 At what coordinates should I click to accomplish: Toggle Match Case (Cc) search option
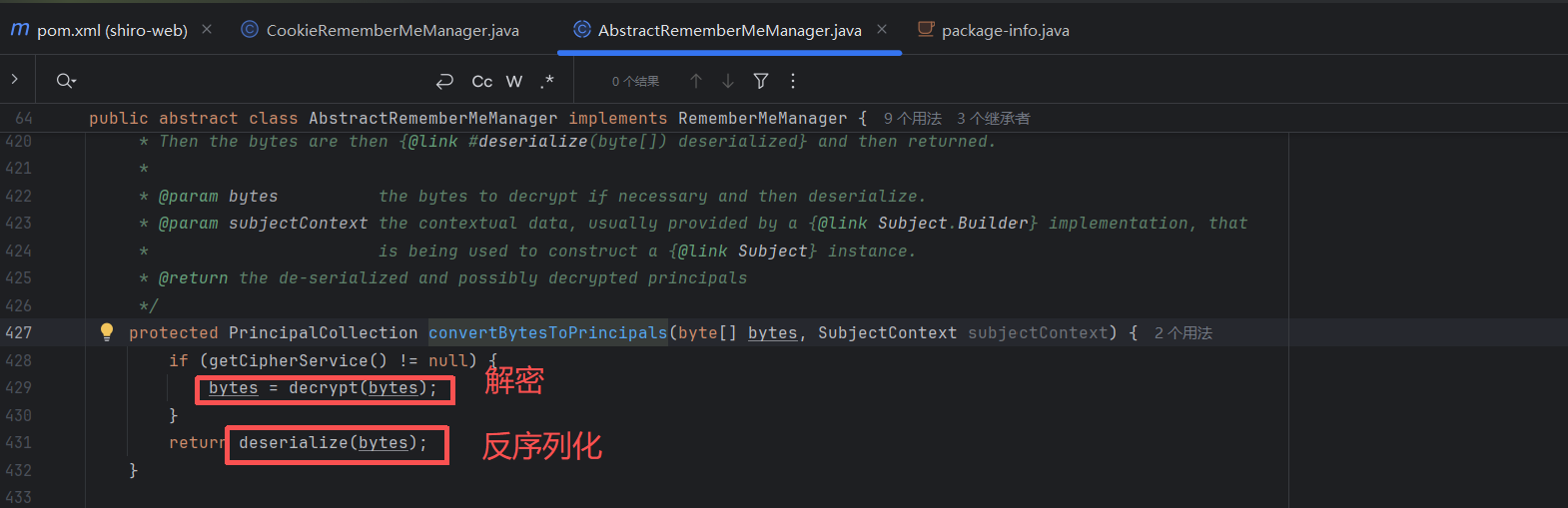click(482, 81)
